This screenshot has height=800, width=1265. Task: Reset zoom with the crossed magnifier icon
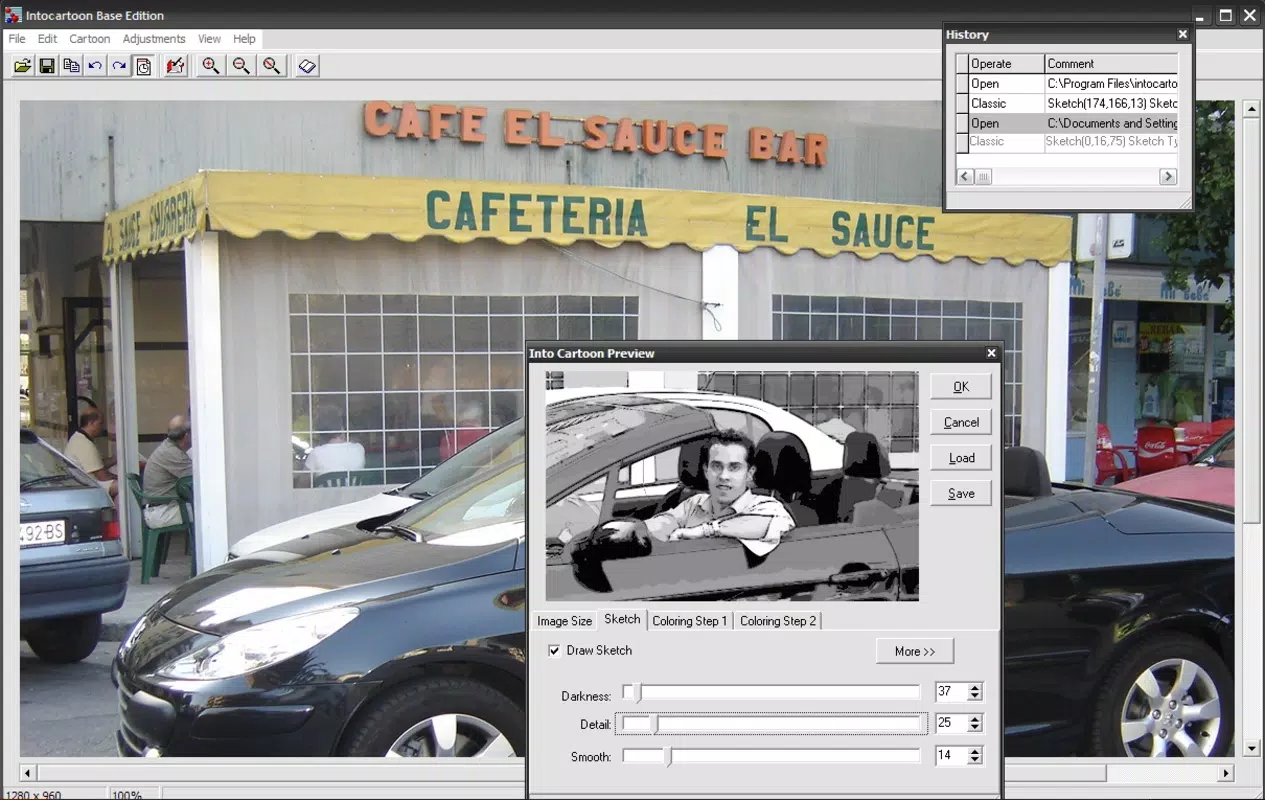271,66
